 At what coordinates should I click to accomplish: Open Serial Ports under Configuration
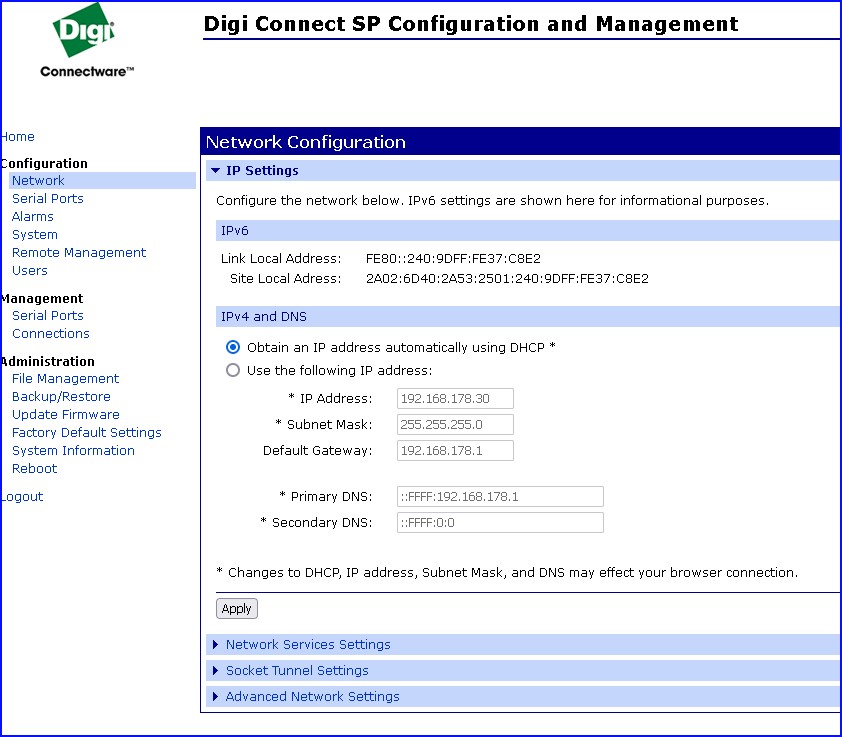(x=48, y=198)
